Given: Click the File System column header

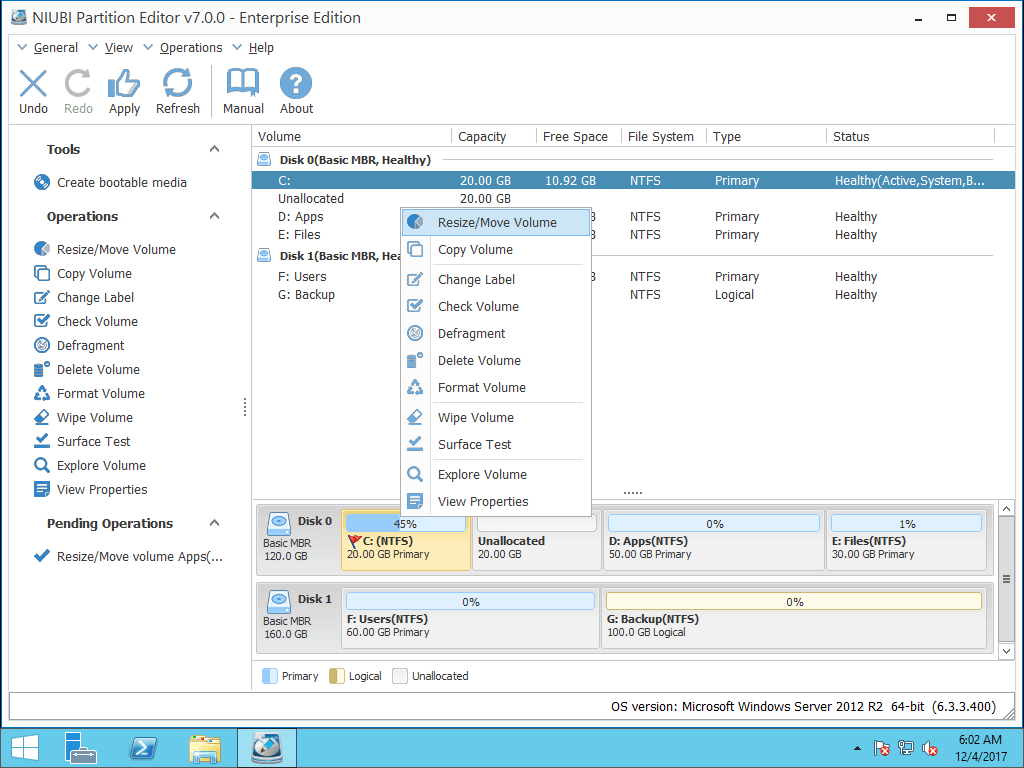Looking at the screenshot, I should tap(663, 136).
